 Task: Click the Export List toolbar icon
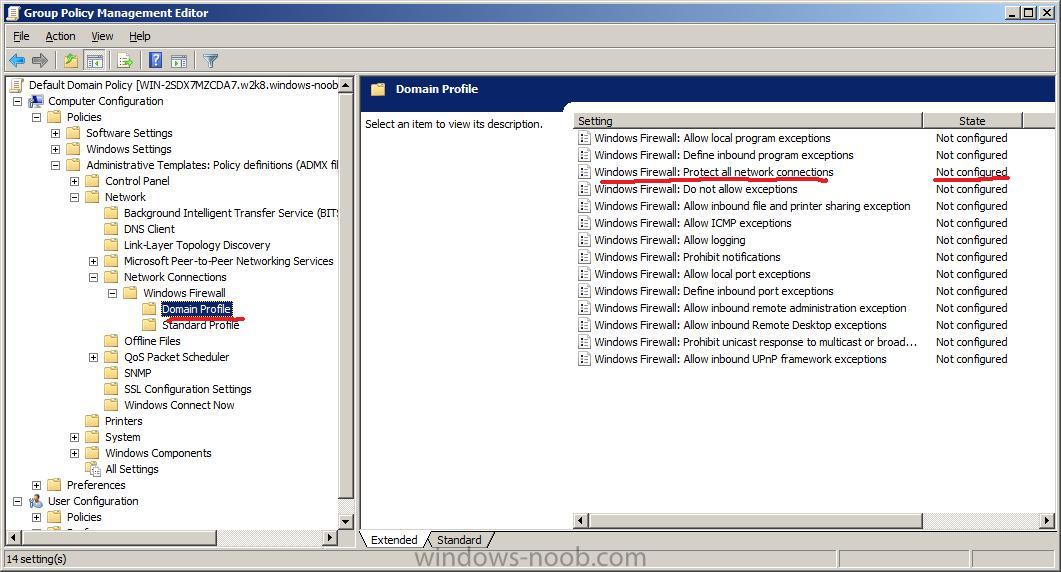tap(125, 61)
